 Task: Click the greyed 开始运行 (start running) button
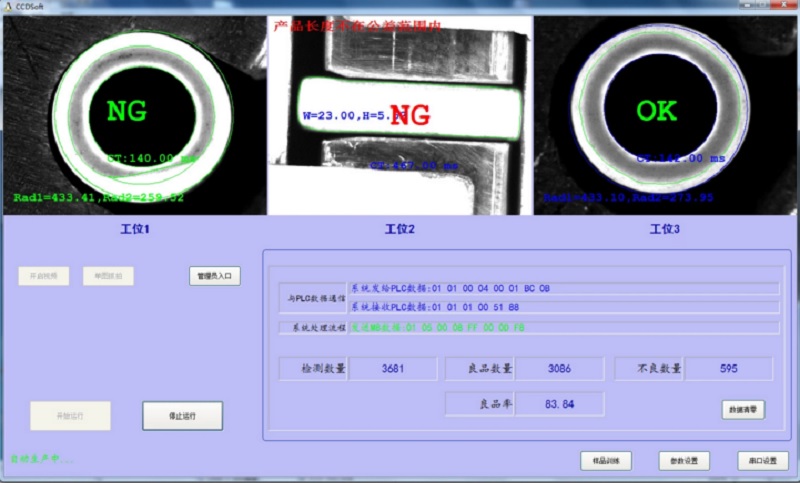pos(70,416)
